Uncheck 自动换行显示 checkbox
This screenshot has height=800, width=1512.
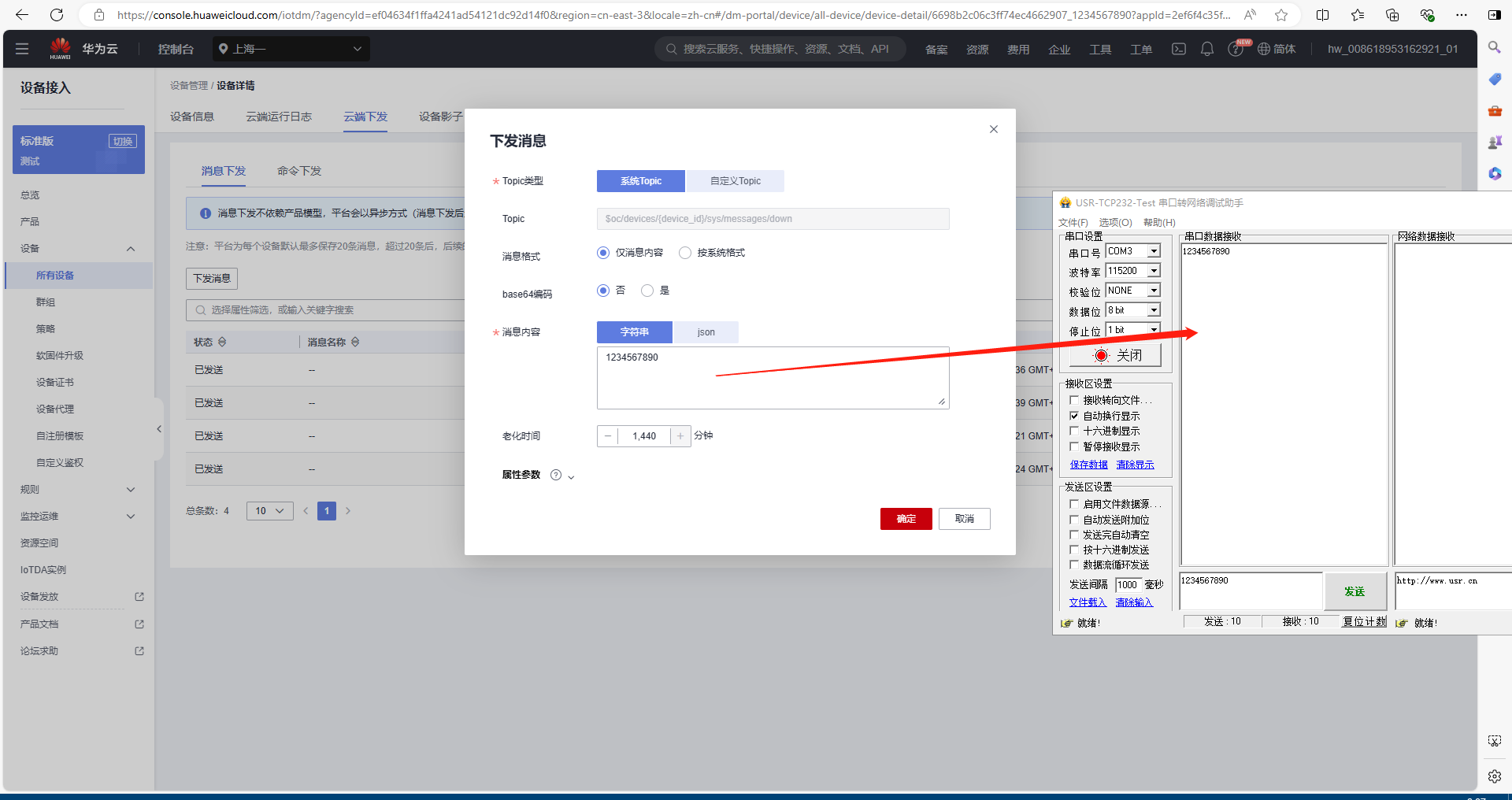(x=1074, y=416)
